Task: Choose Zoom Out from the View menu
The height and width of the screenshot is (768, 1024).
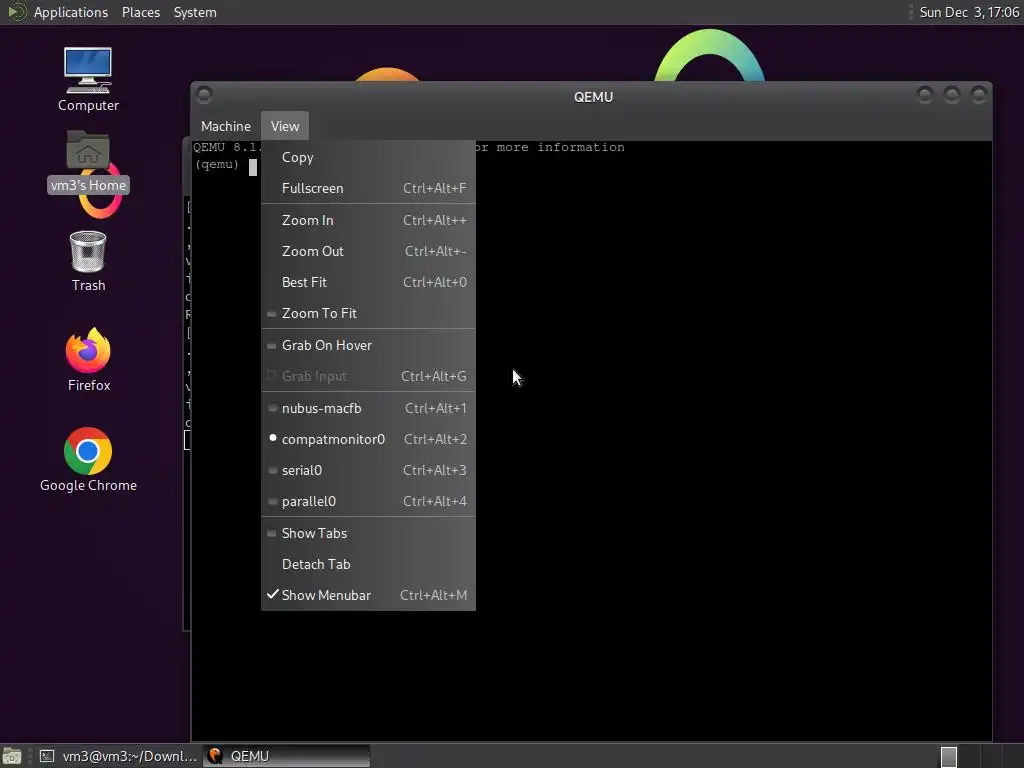Action: (x=368, y=251)
